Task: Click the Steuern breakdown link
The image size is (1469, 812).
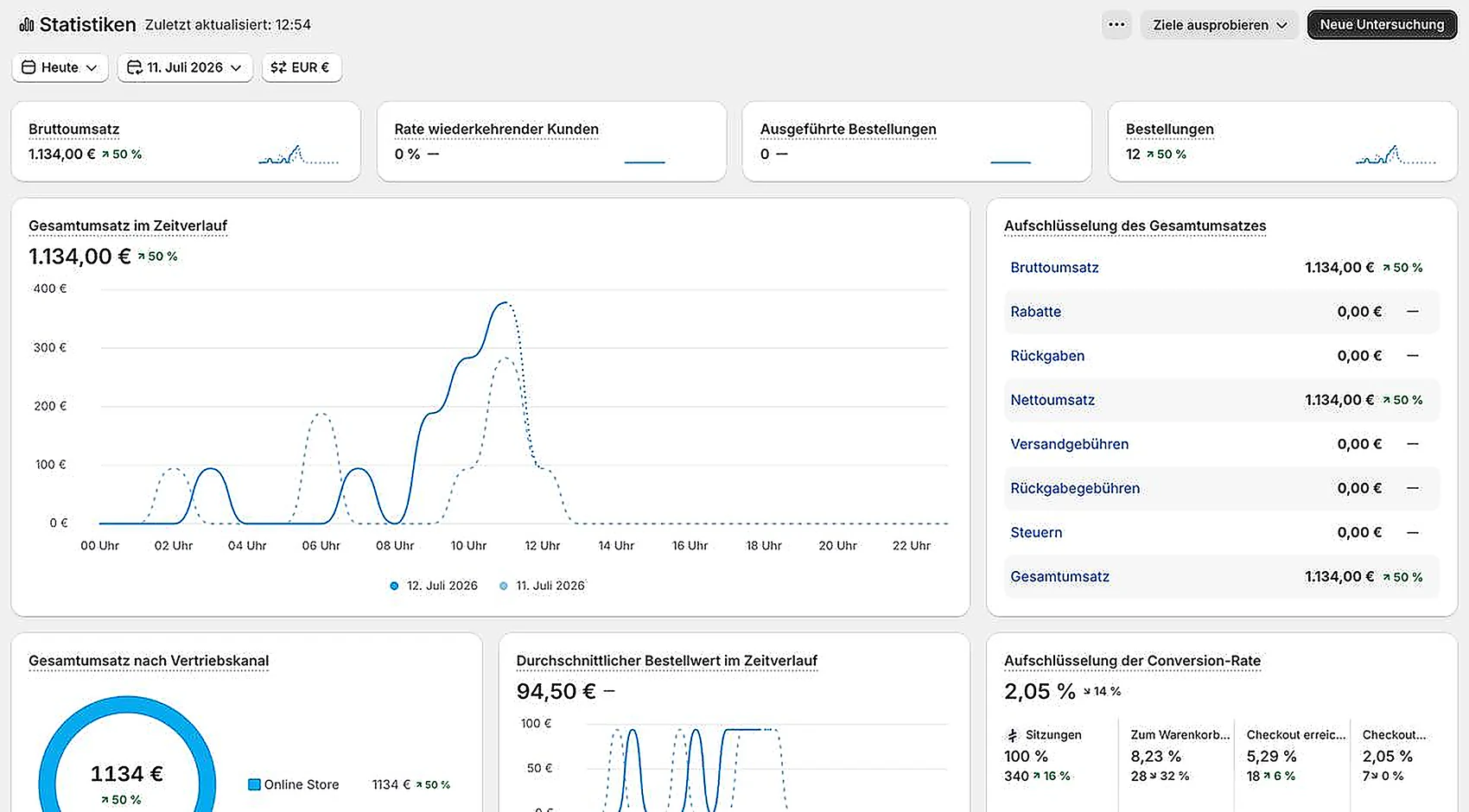Action: [1036, 532]
